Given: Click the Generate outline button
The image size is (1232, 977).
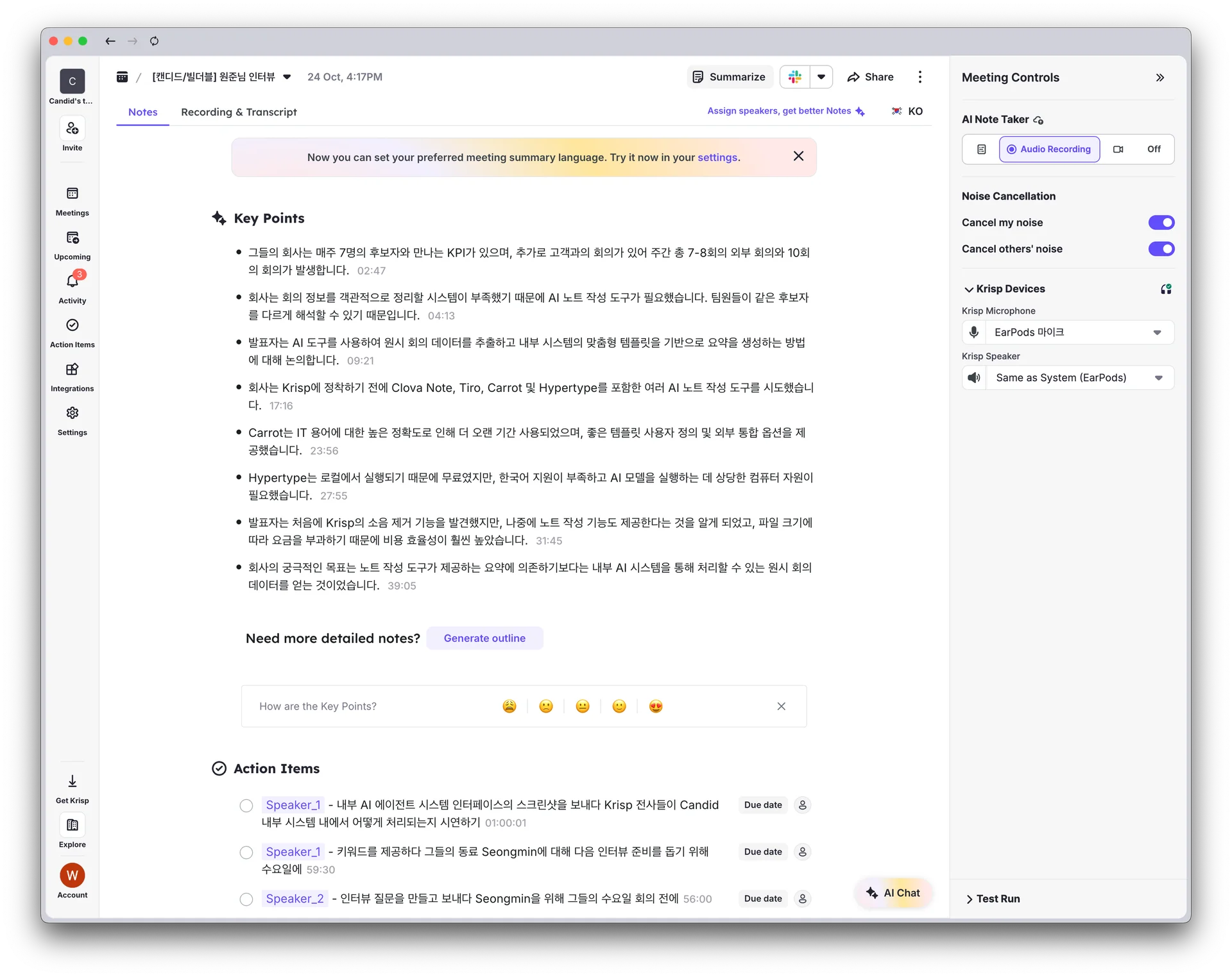Looking at the screenshot, I should coord(484,638).
